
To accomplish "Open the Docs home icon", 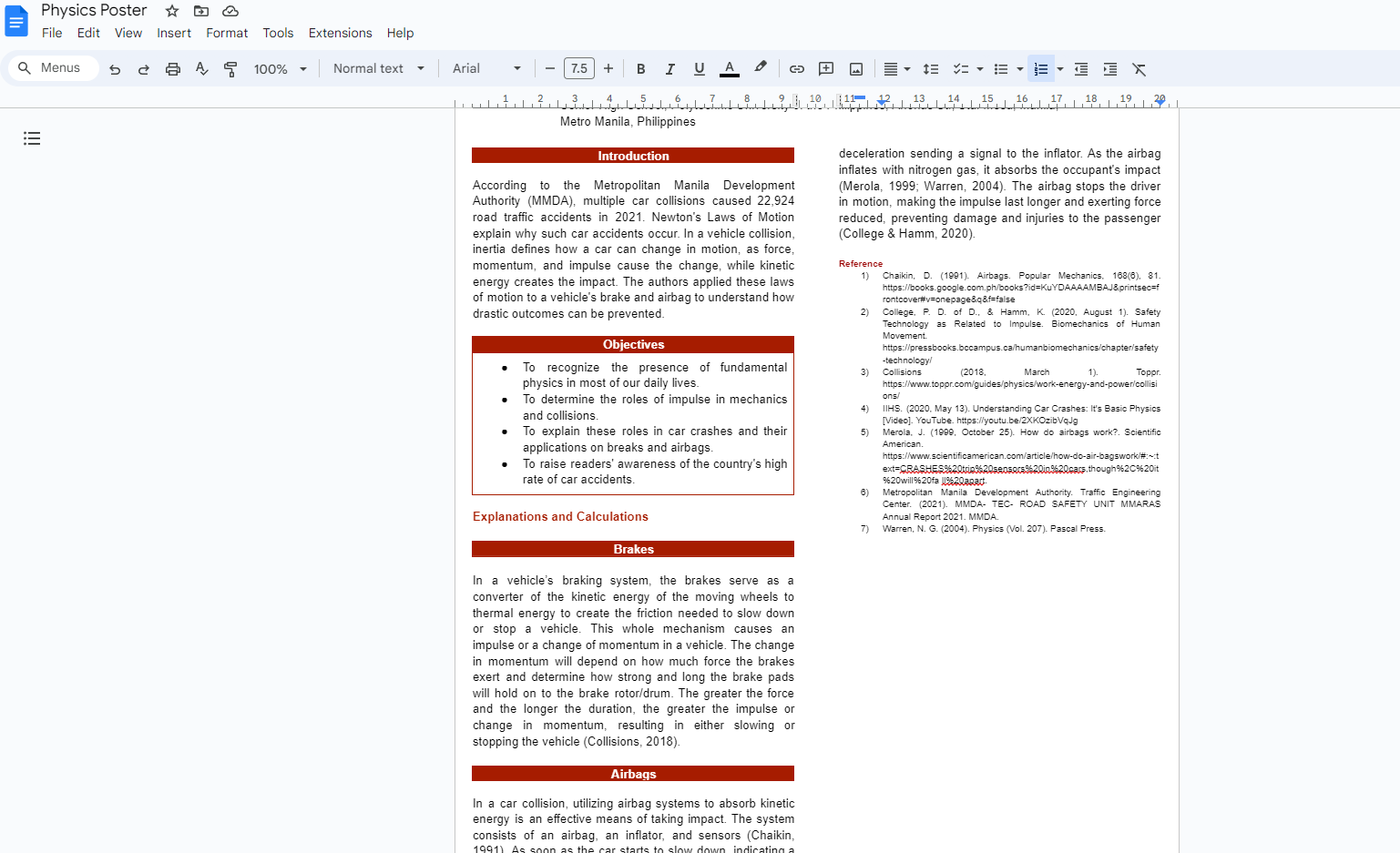I will (x=16, y=21).
